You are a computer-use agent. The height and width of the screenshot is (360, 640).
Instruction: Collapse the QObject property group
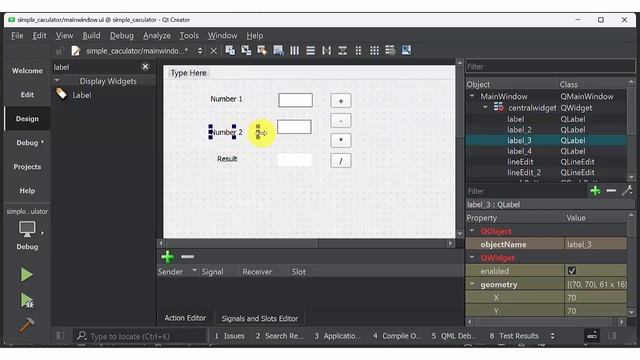click(472, 231)
